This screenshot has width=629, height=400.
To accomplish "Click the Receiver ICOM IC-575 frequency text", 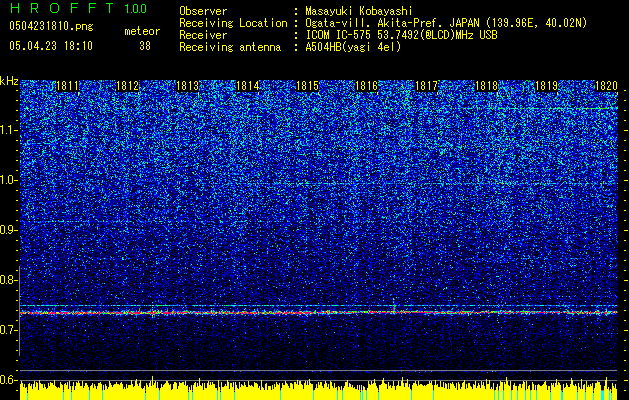I will tap(401, 35).
